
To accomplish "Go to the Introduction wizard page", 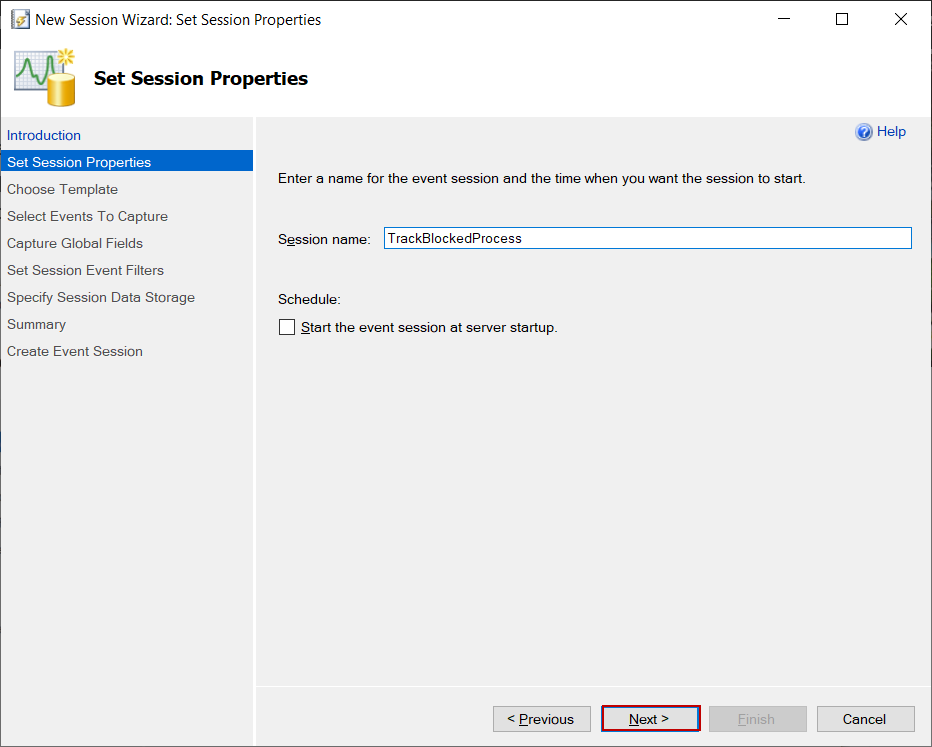I will (44, 135).
